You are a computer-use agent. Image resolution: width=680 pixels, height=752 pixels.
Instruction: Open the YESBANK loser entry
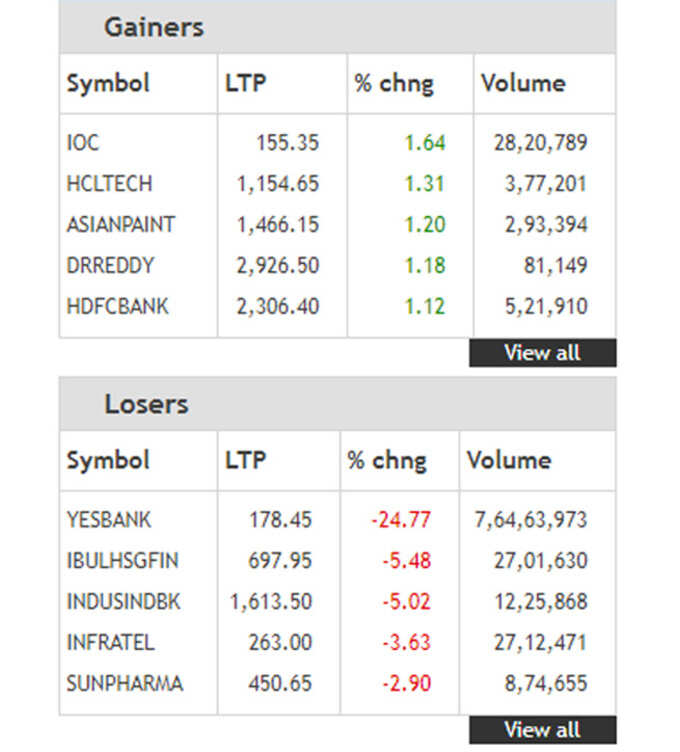[x=109, y=520]
